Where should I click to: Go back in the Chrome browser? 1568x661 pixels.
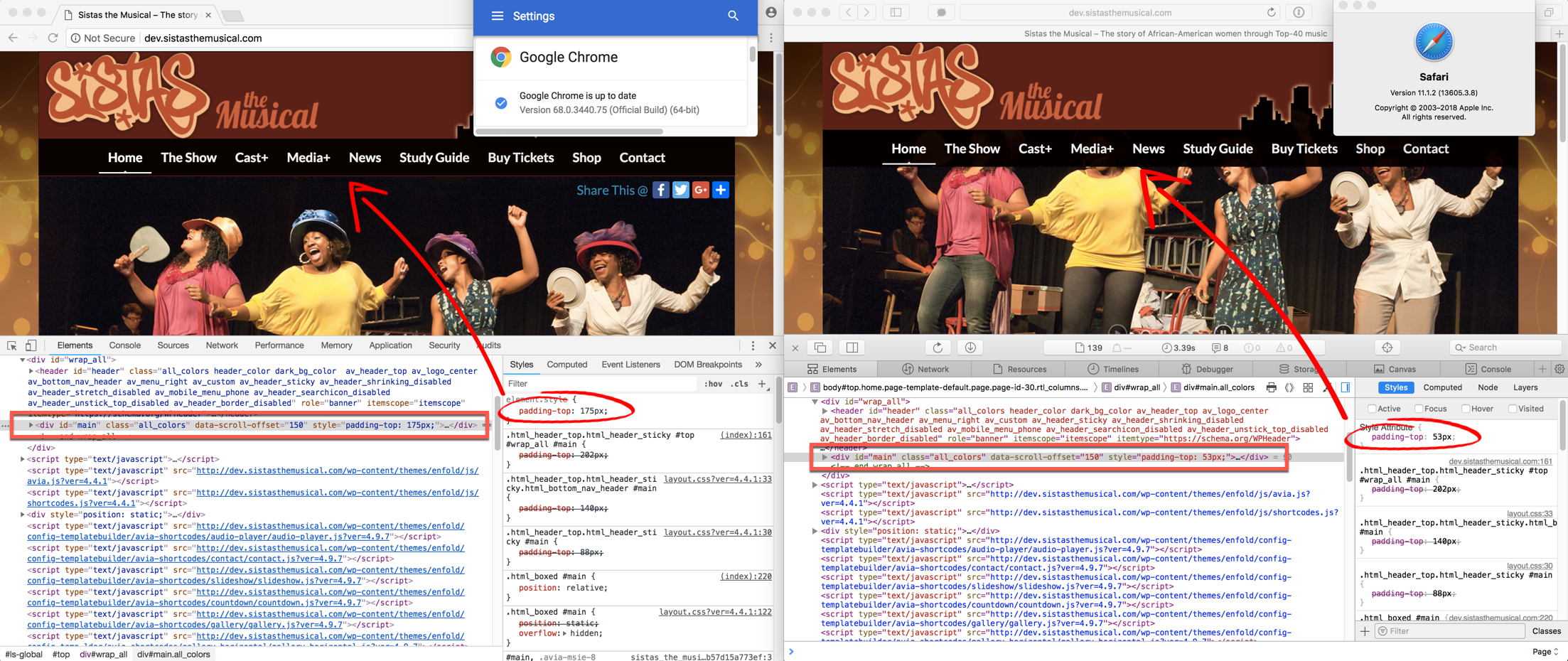pos(13,38)
